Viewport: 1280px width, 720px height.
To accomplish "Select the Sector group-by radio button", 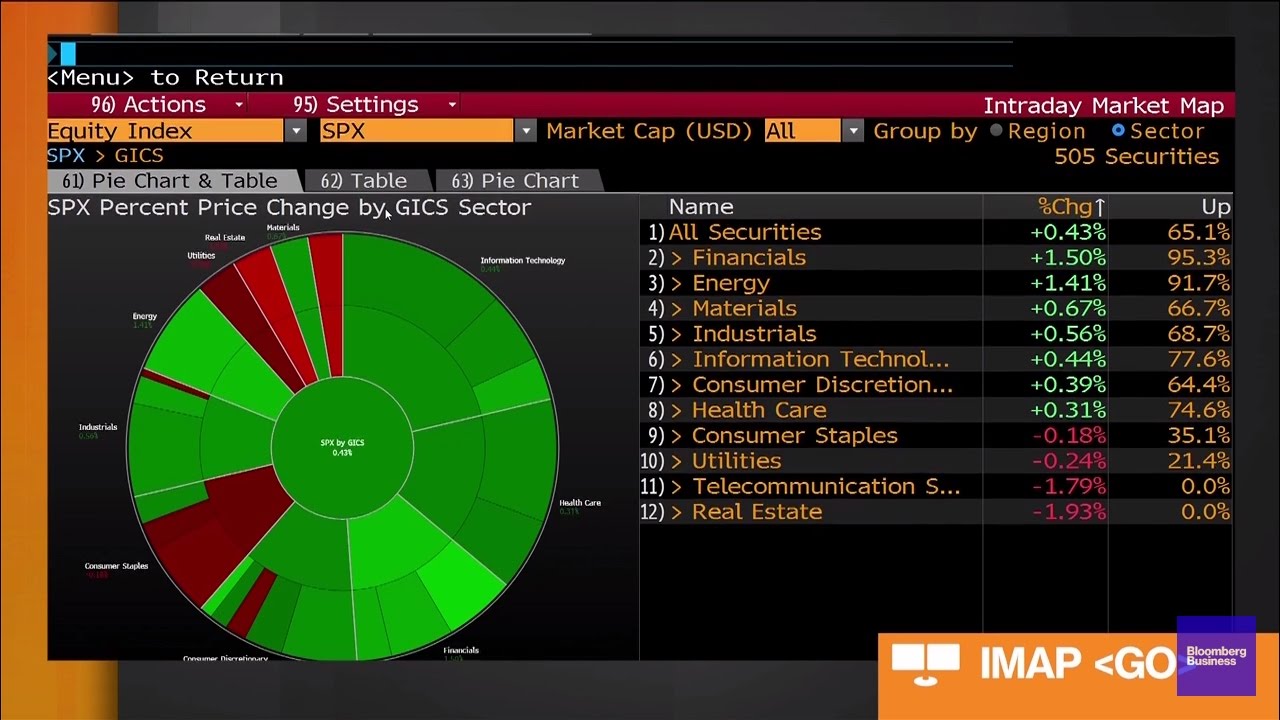I will (x=1119, y=131).
